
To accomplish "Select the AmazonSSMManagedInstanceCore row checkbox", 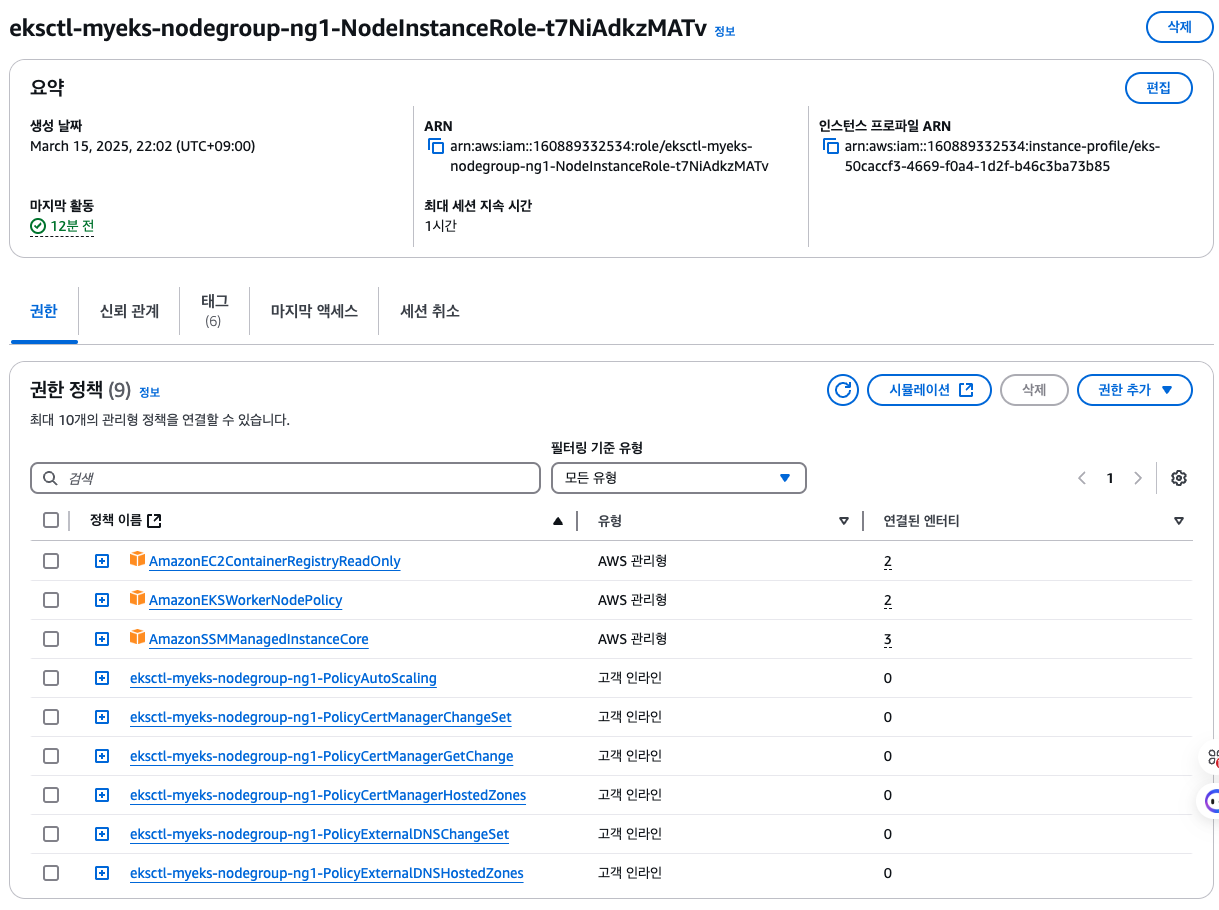I will click(x=51, y=639).
